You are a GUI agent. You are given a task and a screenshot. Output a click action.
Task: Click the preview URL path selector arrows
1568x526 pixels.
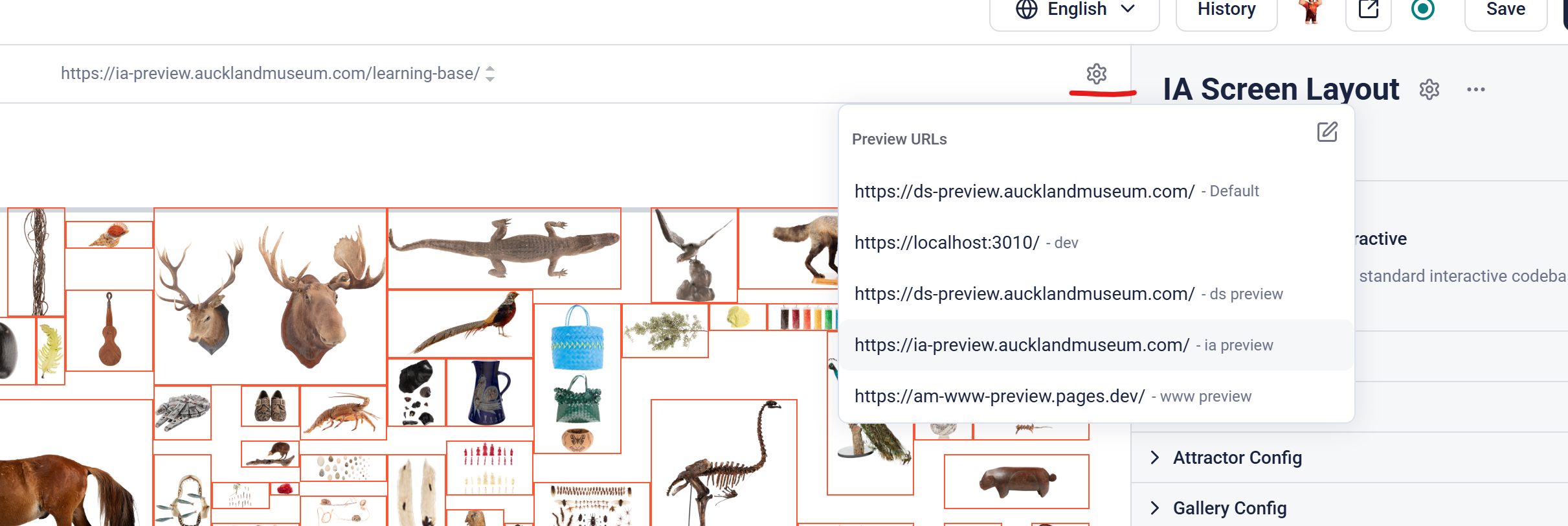click(x=490, y=74)
